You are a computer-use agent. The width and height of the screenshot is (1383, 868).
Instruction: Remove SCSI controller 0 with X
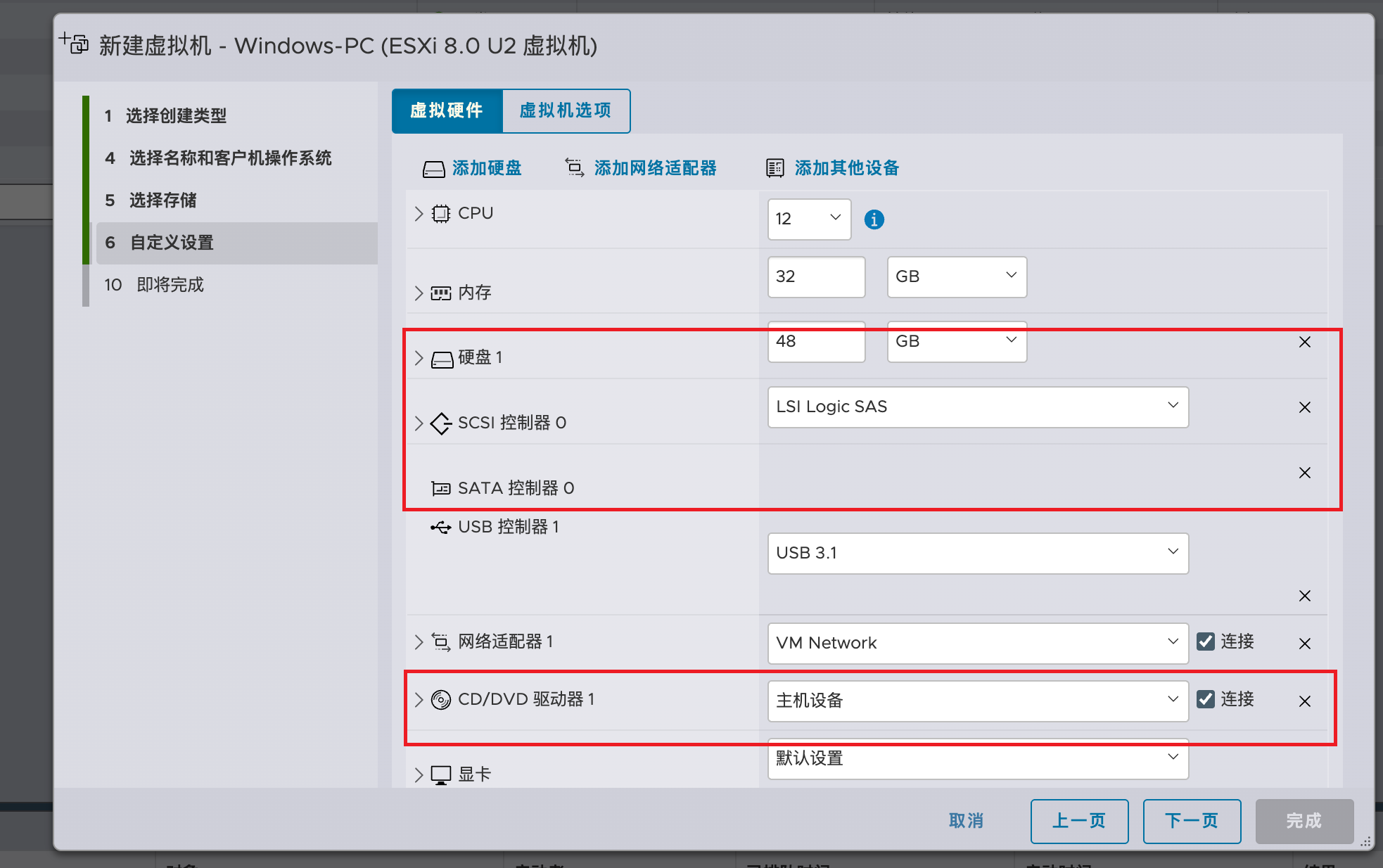[1304, 407]
